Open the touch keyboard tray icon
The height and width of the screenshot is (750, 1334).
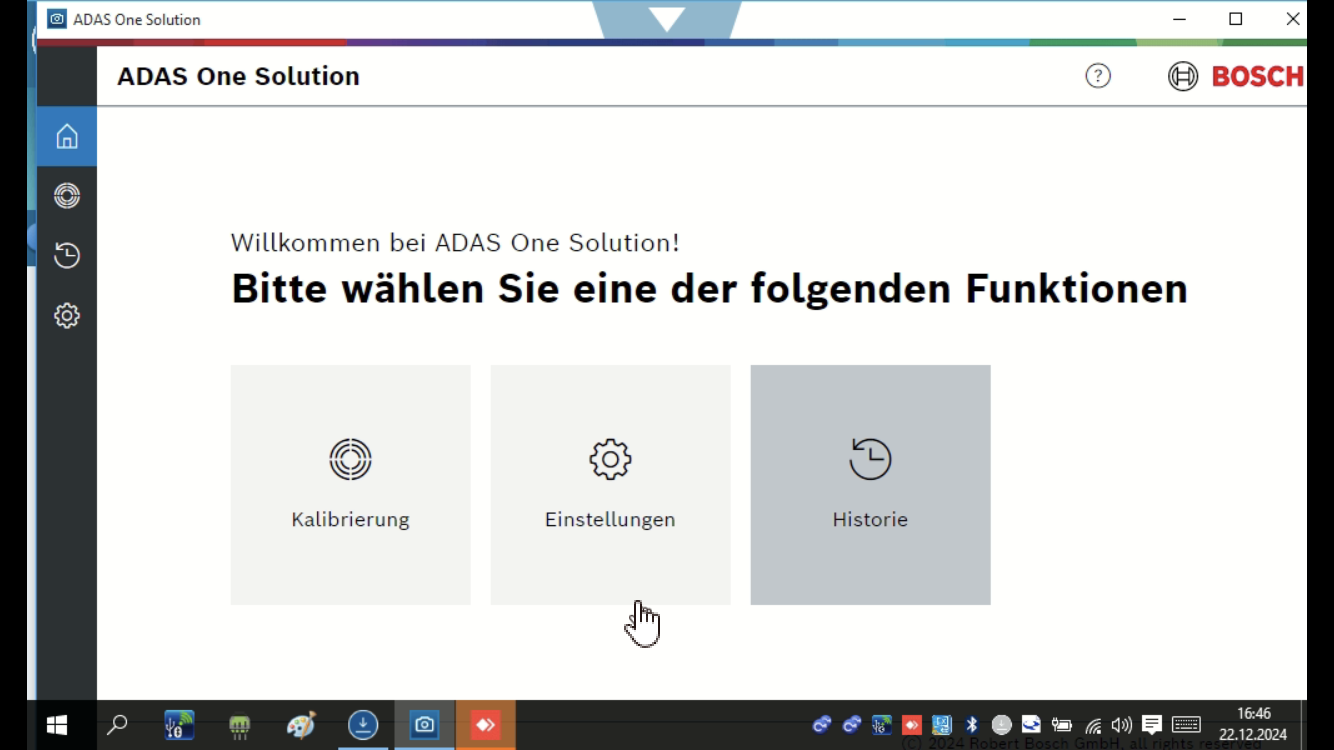pos(1186,725)
